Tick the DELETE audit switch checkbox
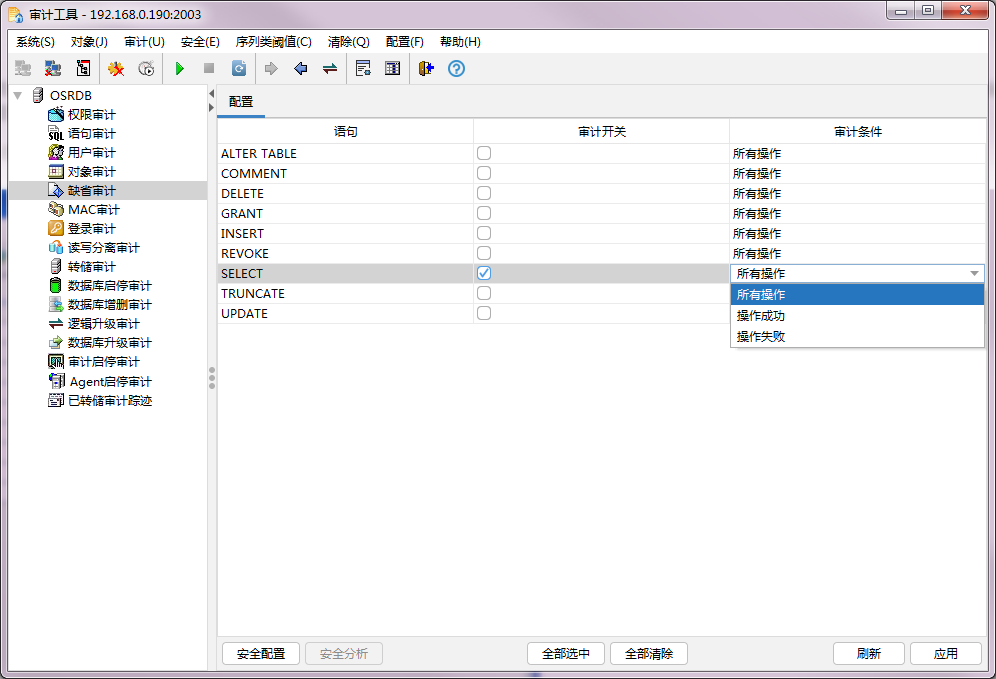 click(484, 193)
